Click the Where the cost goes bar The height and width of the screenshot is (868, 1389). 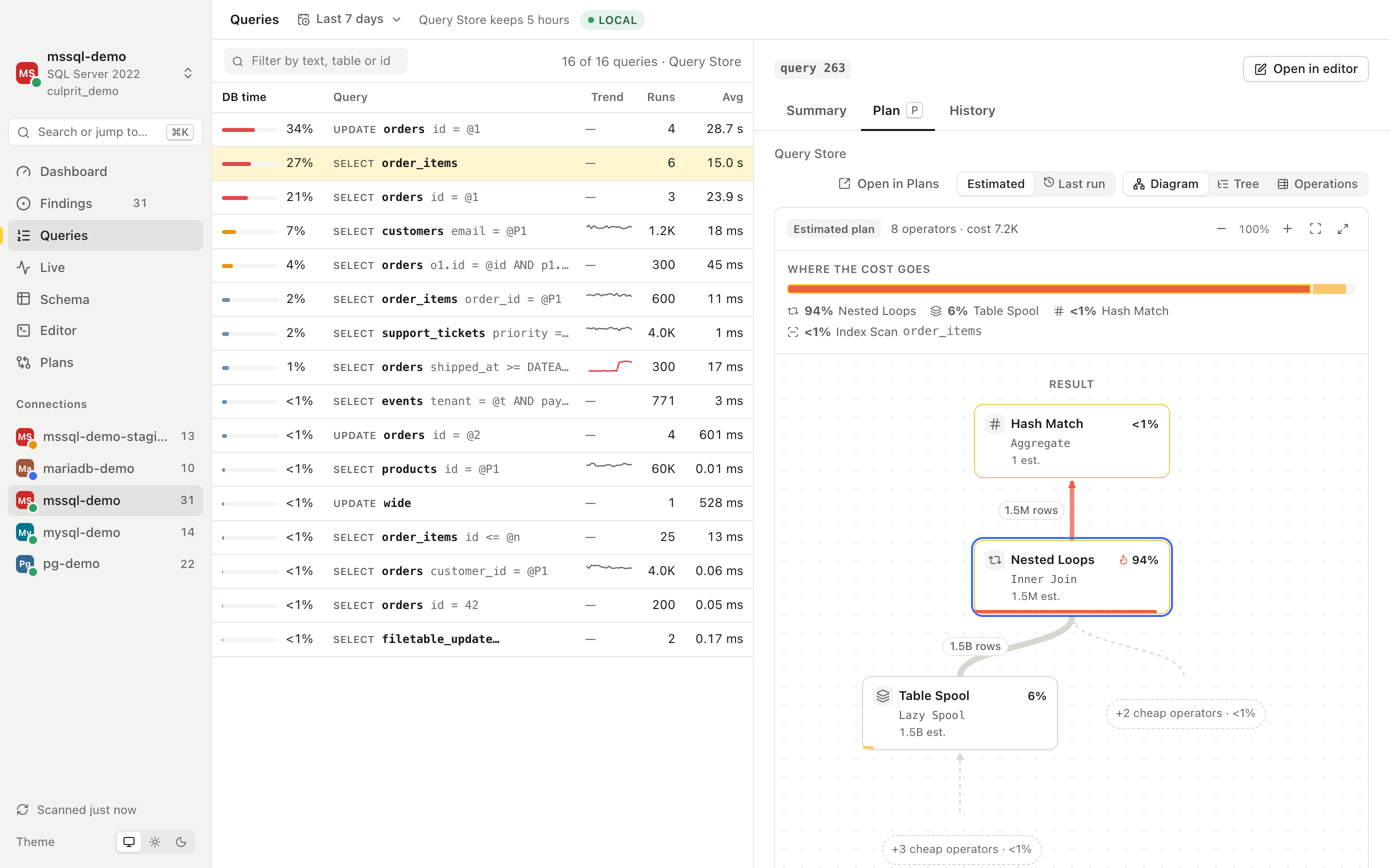point(1071,289)
